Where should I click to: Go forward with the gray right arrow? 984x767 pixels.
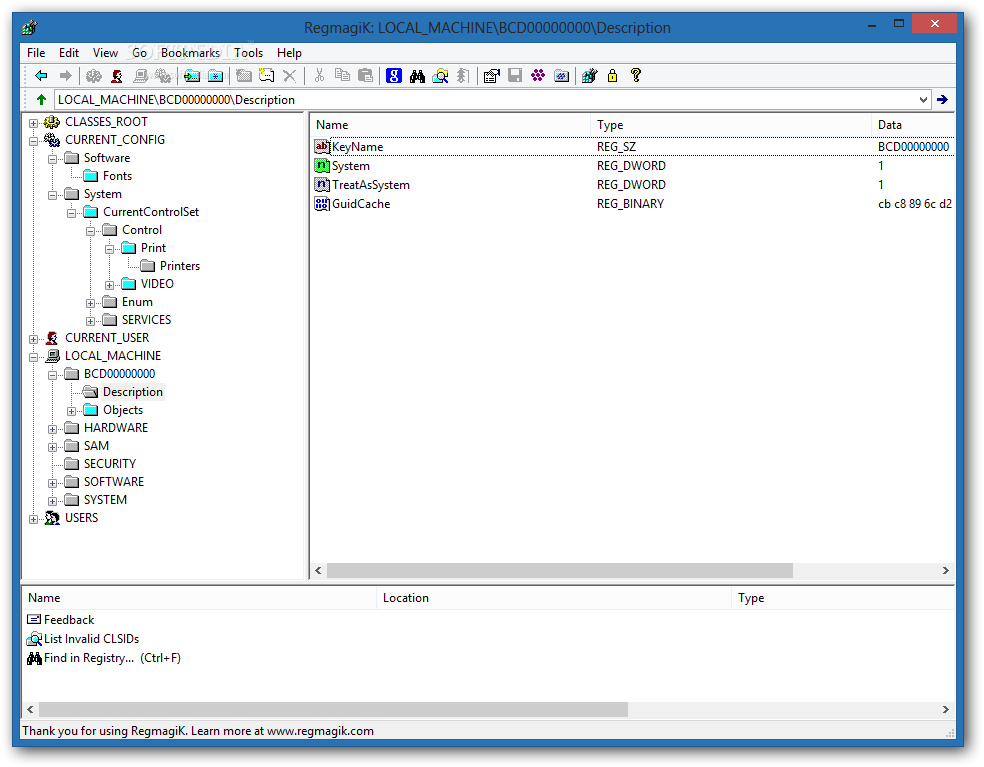[x=65, y=76]
